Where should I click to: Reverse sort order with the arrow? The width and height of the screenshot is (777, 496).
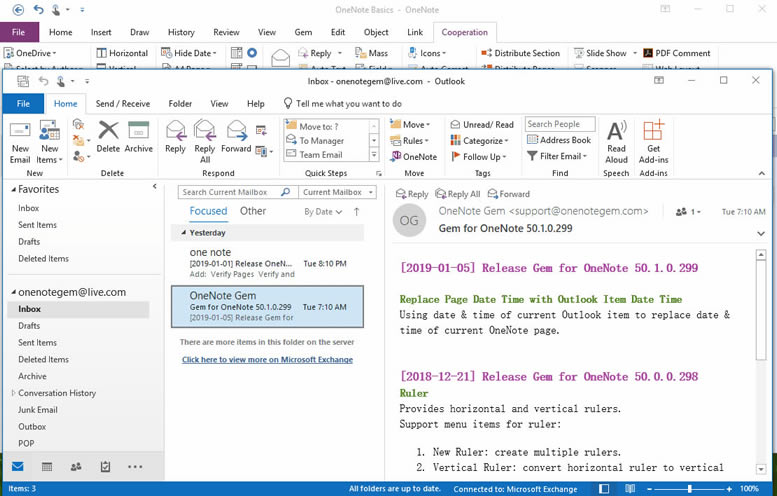click(x=357, y=212)
